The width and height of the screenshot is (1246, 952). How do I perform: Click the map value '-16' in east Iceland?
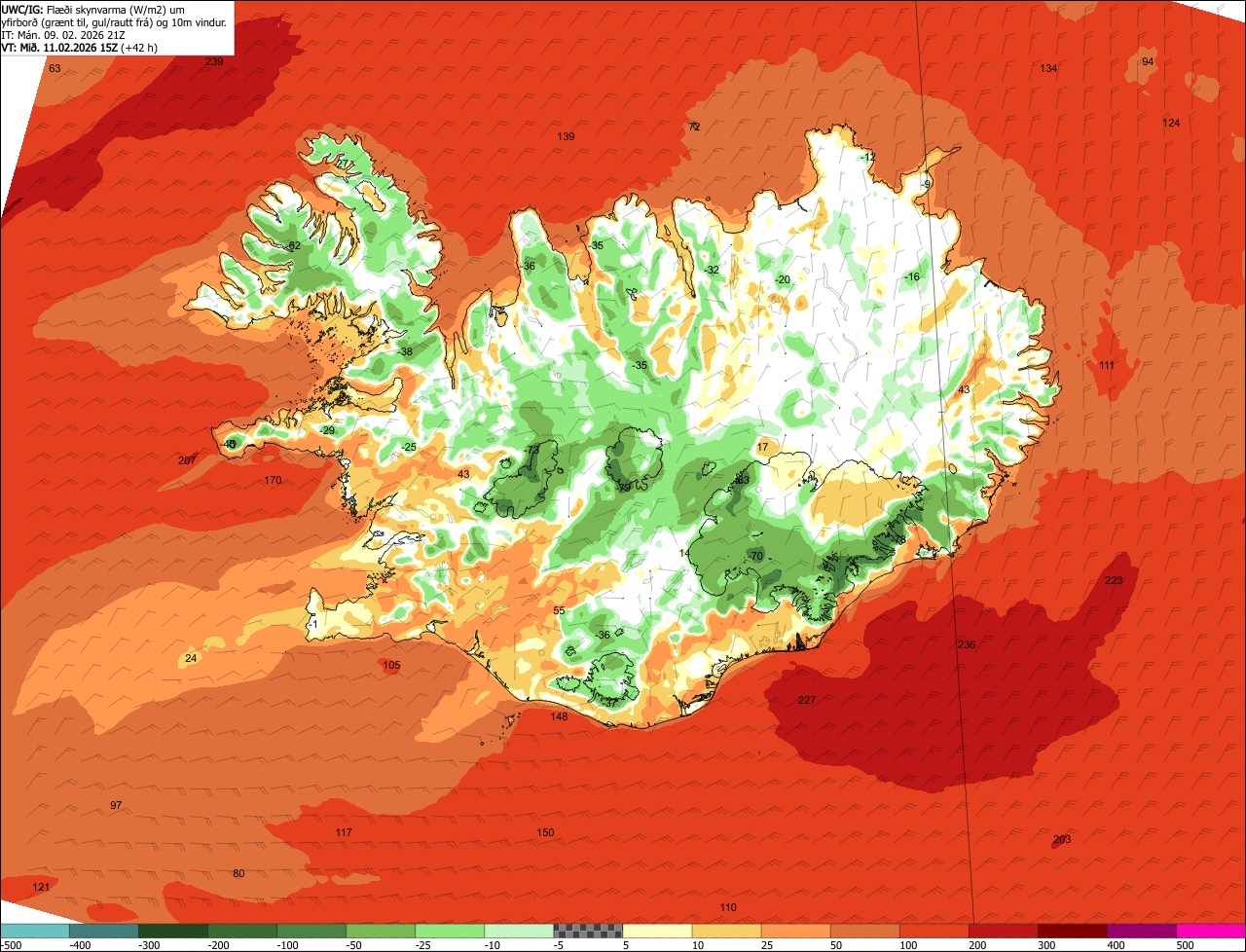[x=911, y=277]
